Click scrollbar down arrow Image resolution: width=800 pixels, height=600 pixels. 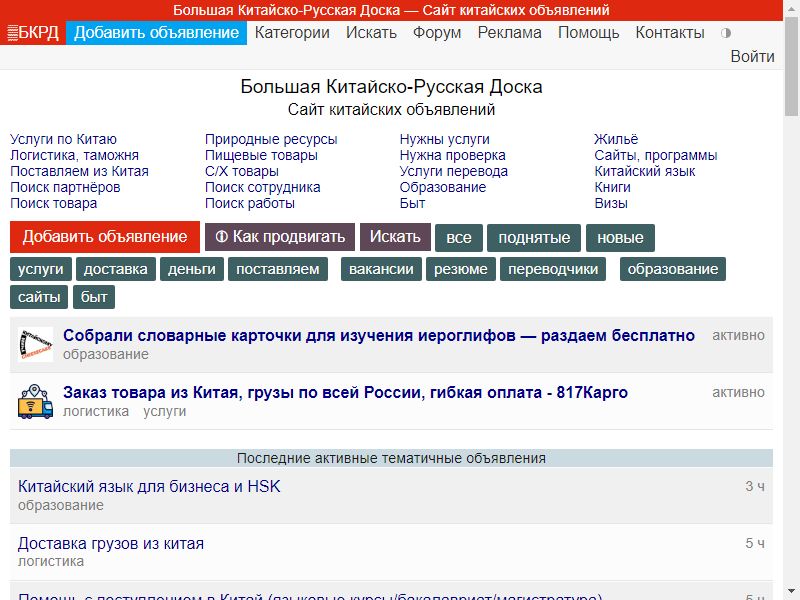tap(791, 592)
